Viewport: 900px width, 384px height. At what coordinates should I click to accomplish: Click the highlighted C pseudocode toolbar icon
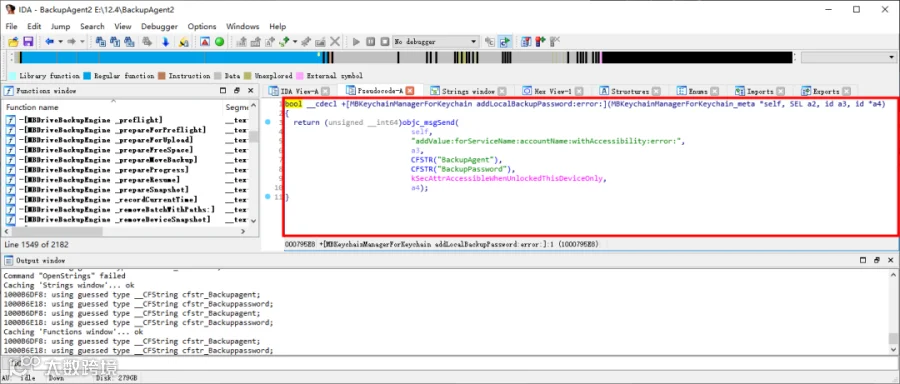pyautogui.click(x=505, y=42)
